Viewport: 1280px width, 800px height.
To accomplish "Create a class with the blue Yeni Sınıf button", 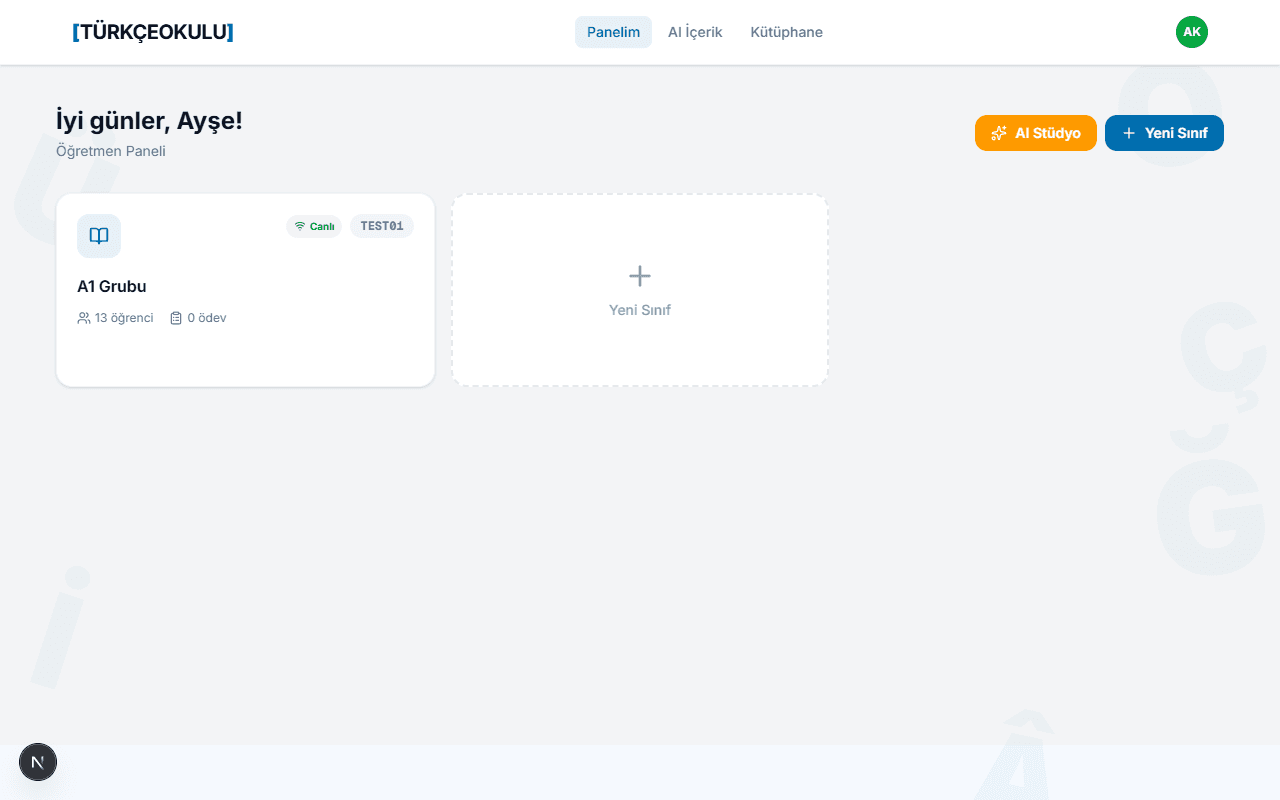I will click(1164, 133).
